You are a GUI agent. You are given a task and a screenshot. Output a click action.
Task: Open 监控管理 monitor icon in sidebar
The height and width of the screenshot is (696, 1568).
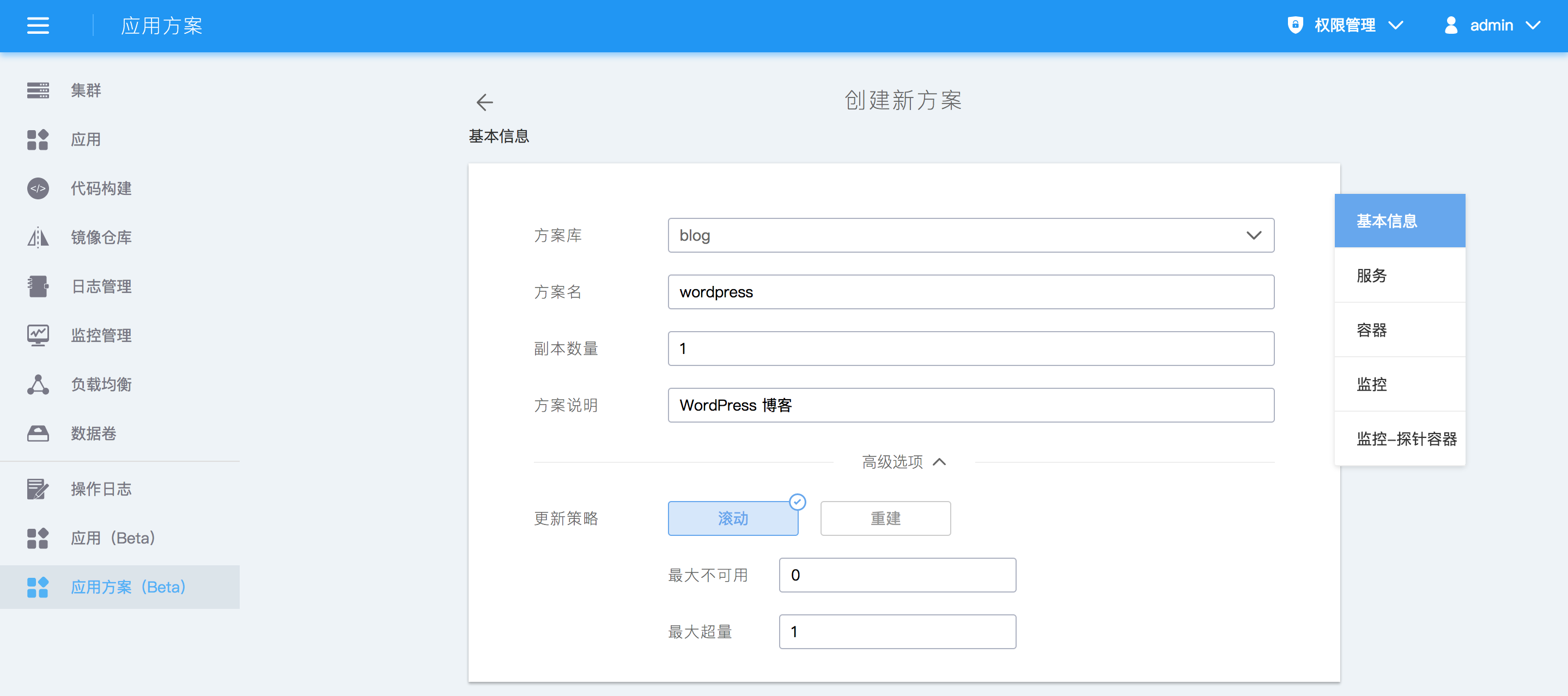(38, 335)
